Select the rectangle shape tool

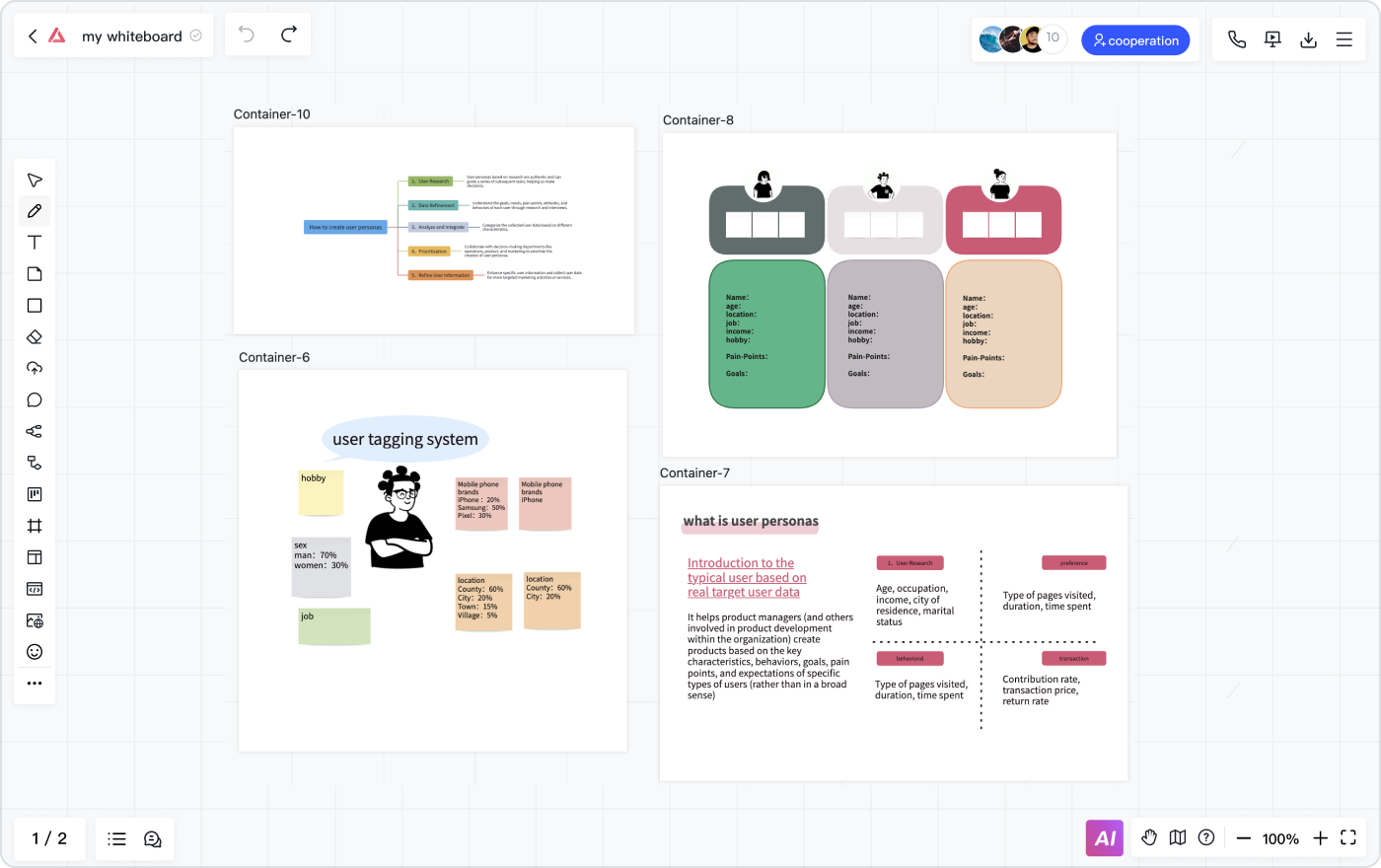[x=35, y=306]
